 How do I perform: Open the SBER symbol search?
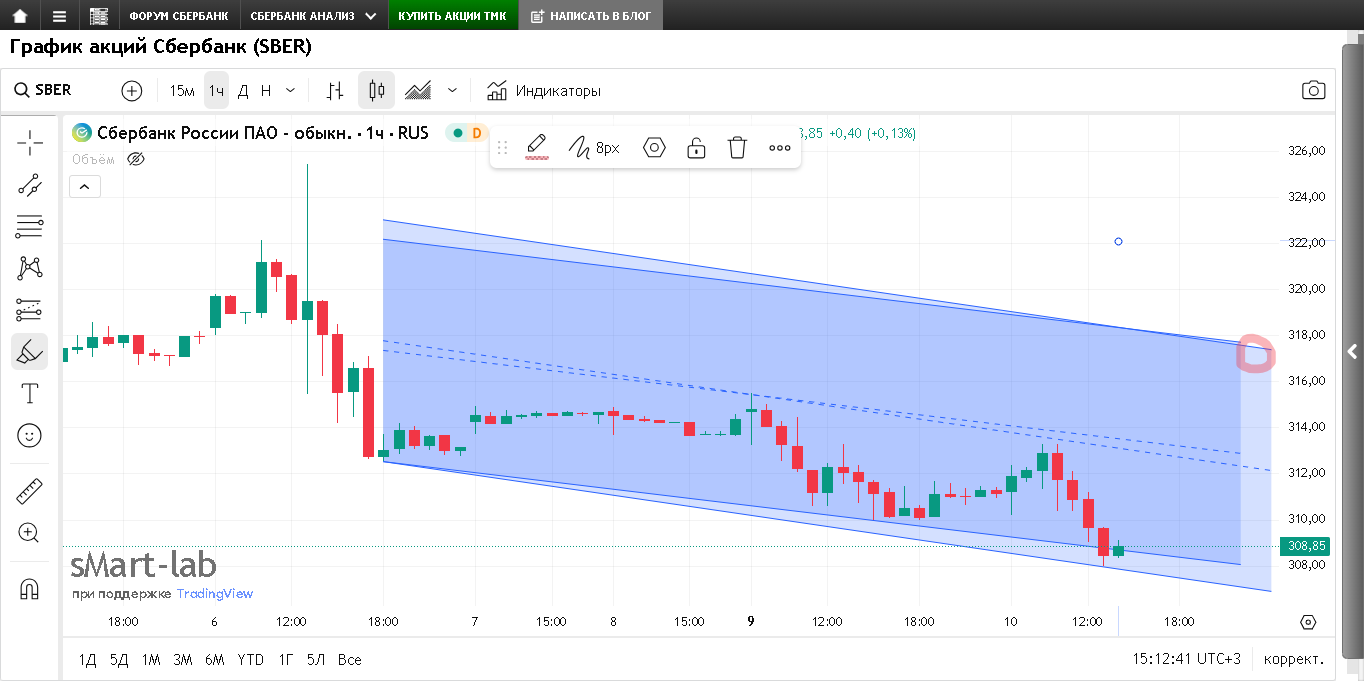43,90
